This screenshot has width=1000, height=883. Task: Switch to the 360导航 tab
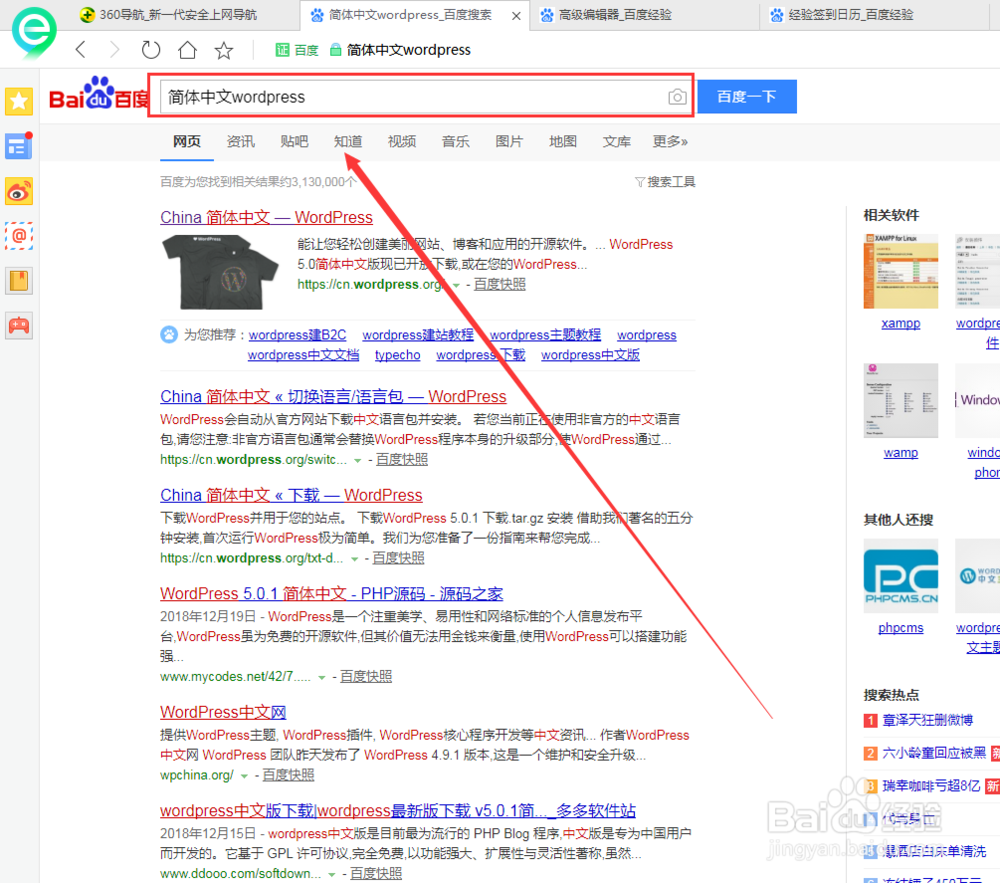(x=169, y=15)
